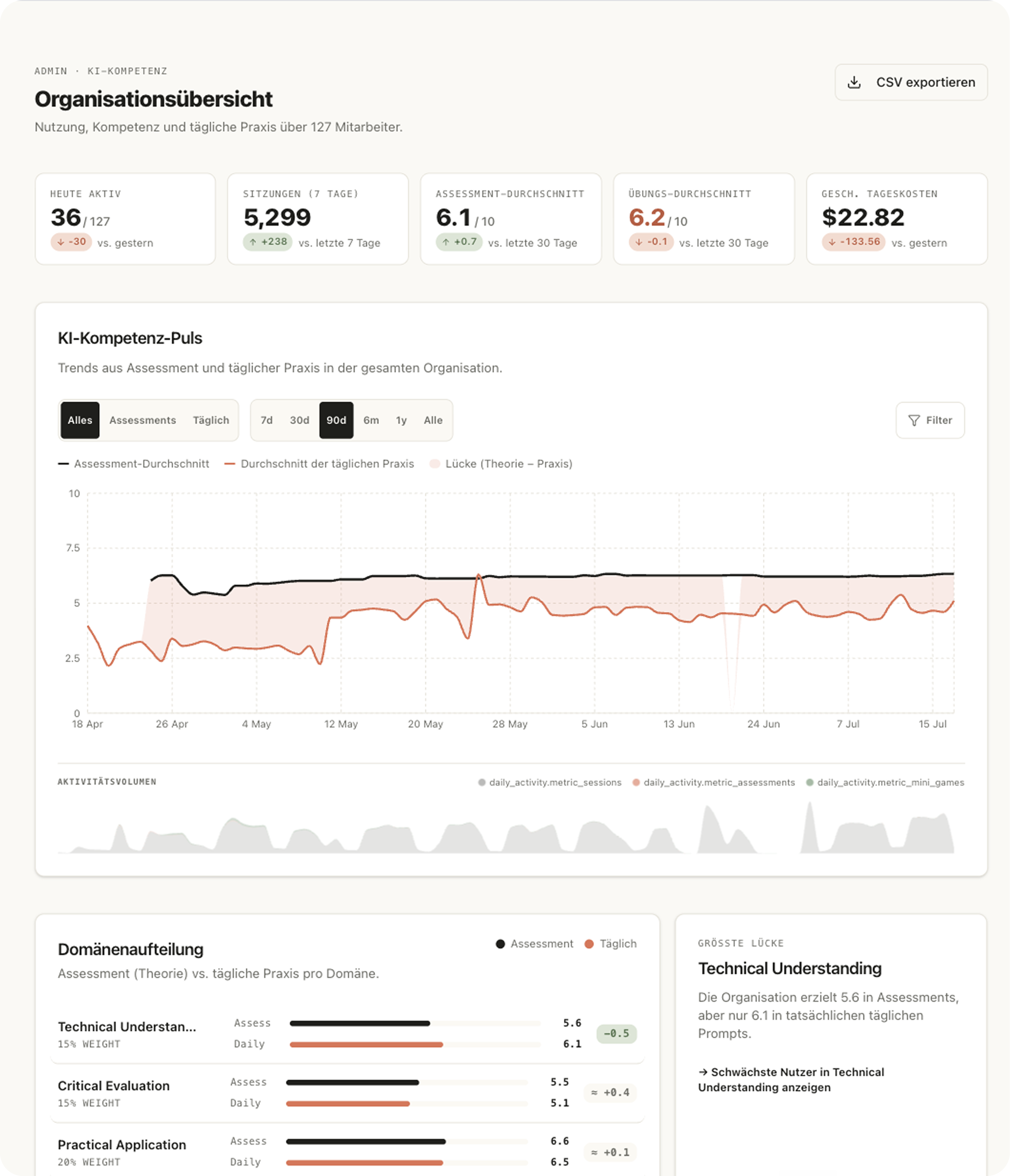This screenshot has height=1176, width=1010.
Task: Click the 6.1 Assessment-Durchschnitt value
Action: (453, 217)
